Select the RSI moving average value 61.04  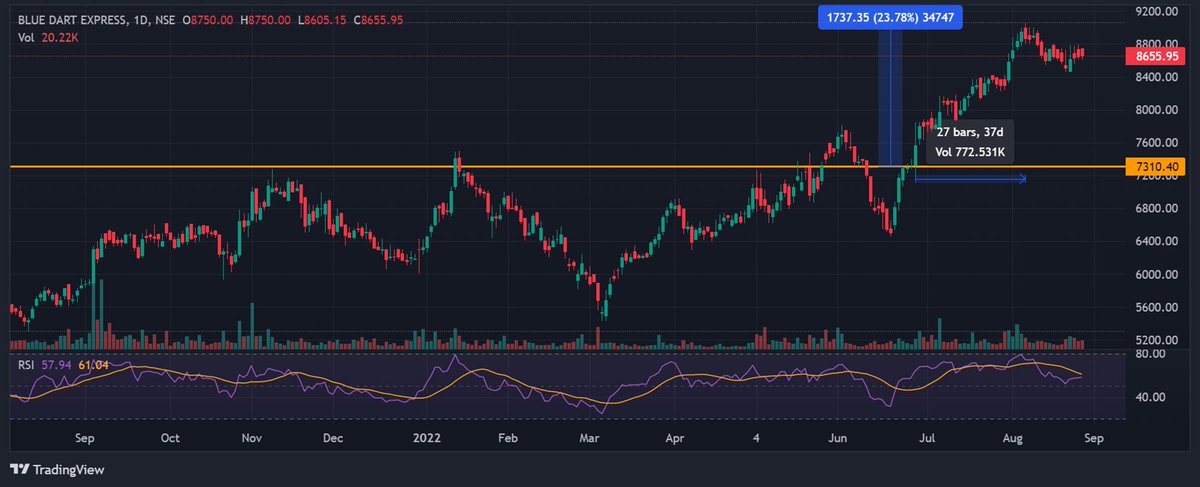click(x=92, y=364)
